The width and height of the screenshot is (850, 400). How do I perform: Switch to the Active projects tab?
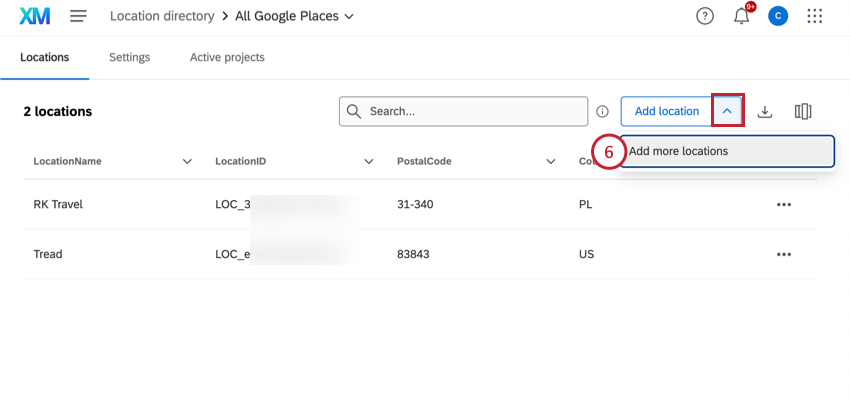pos(227,57)
